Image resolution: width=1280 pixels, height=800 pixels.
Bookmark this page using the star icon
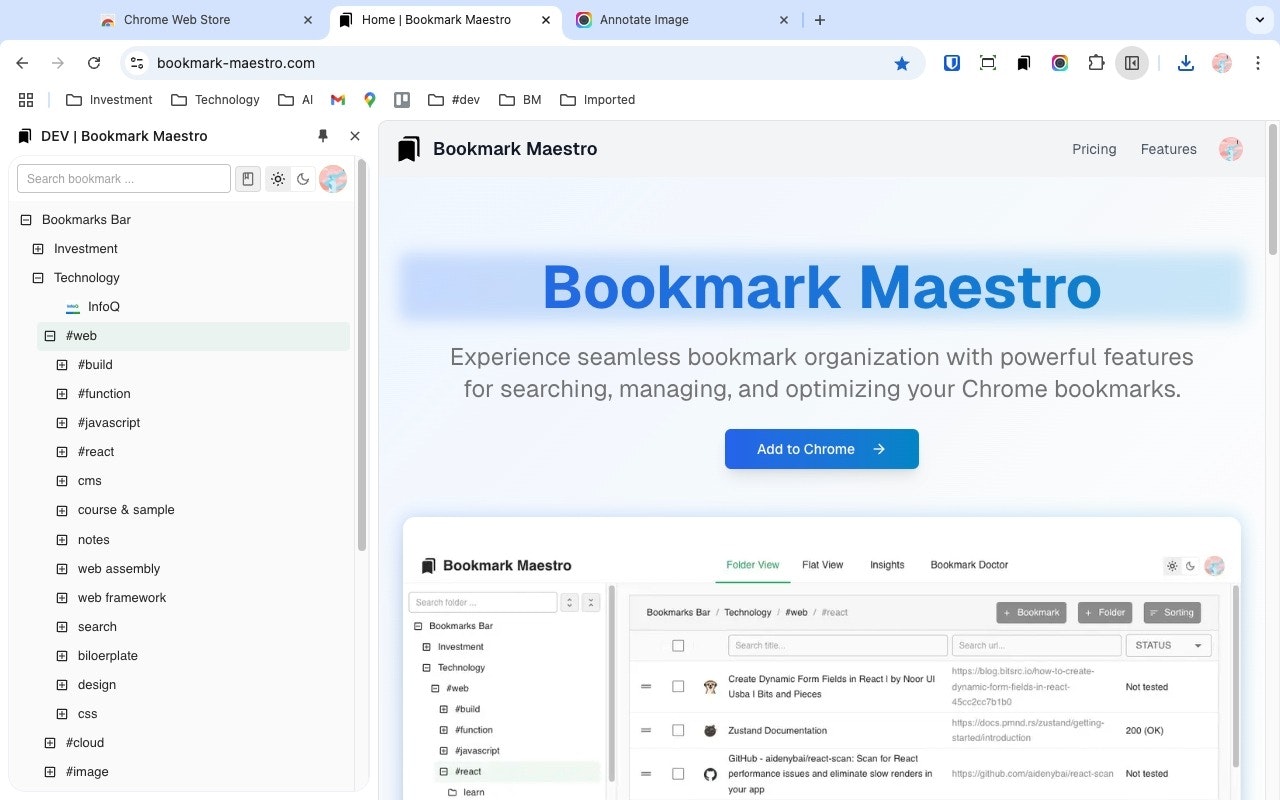click(902, 62)
